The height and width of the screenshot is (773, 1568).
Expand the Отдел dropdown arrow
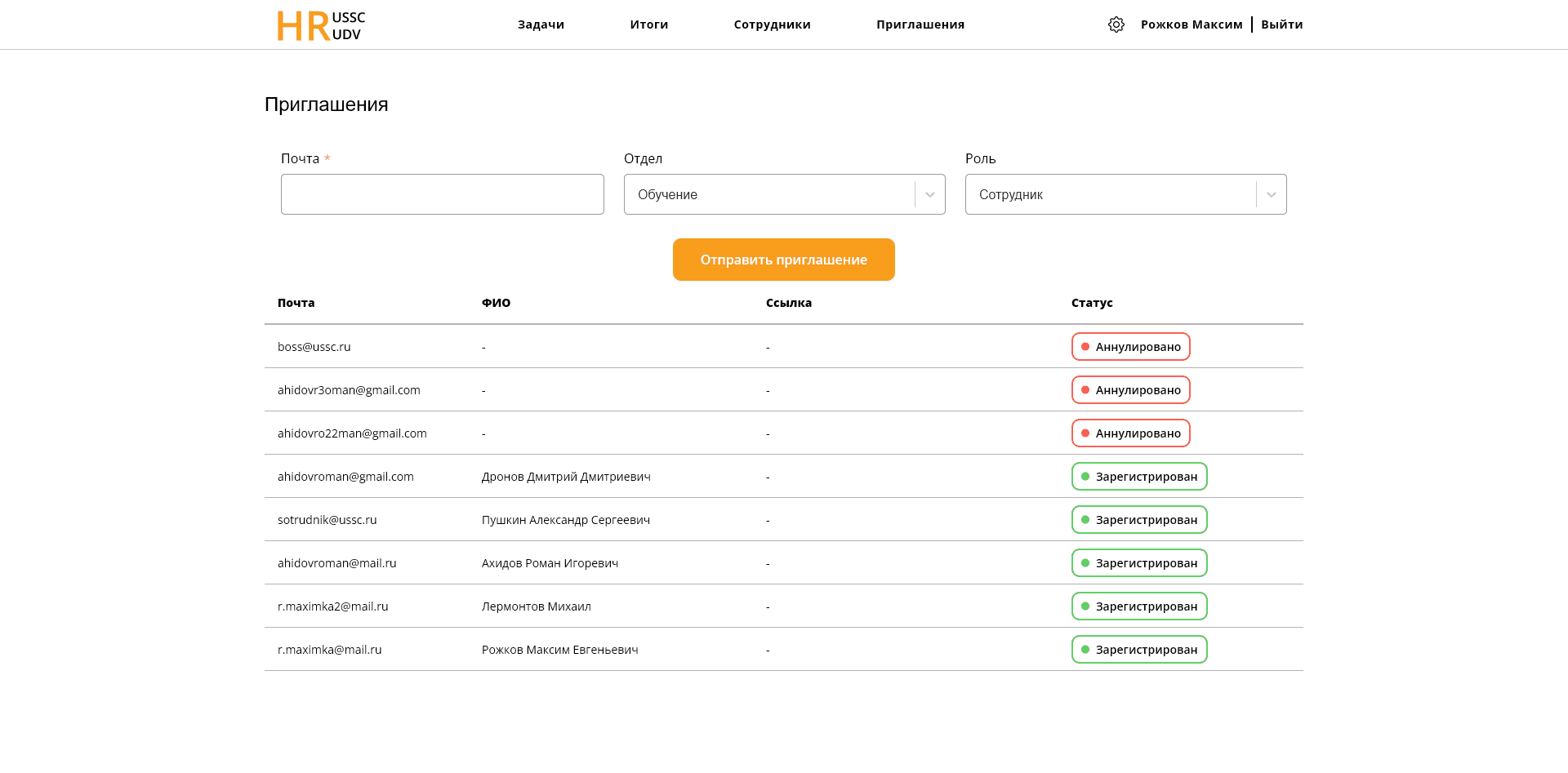(x=930, y=194)
